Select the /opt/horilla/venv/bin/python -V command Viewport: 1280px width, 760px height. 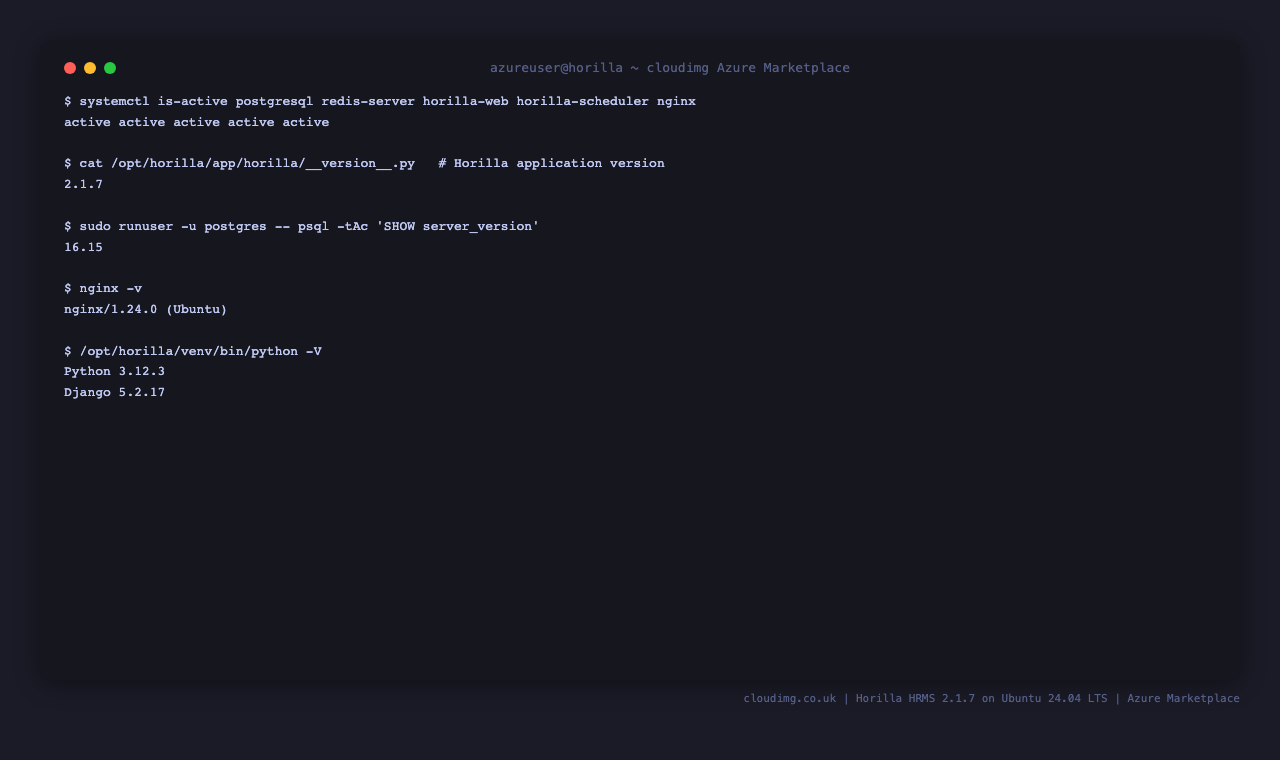point(193,351)
